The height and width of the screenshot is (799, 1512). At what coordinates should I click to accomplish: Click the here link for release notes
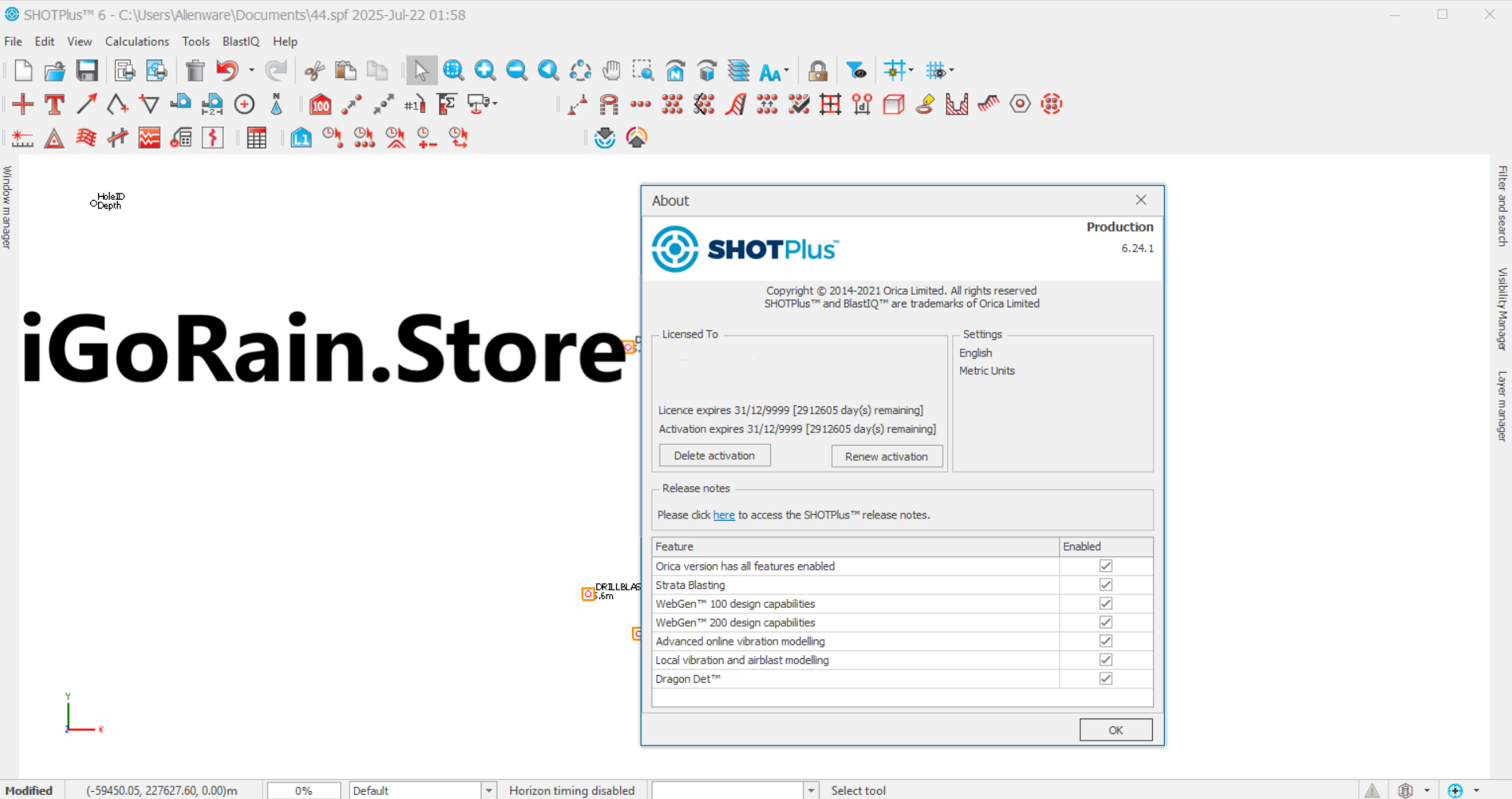click(724, 514)
